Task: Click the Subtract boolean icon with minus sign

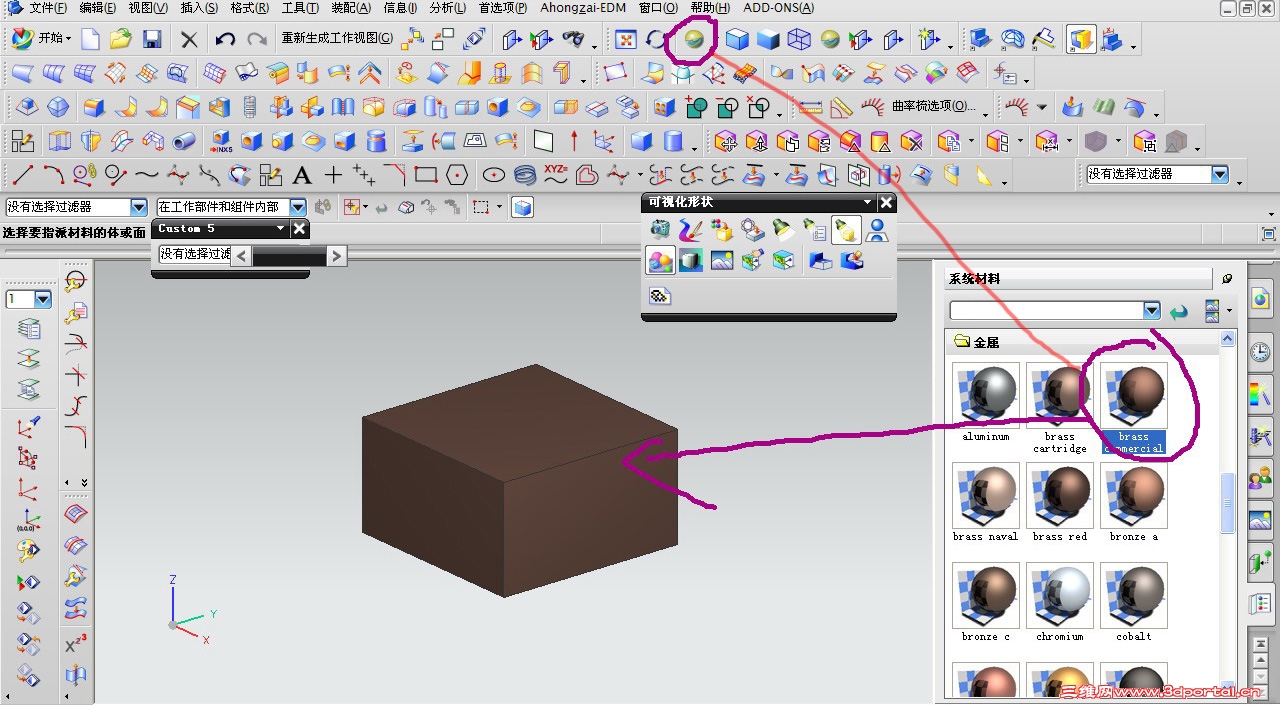Action: tap(728, 107)
